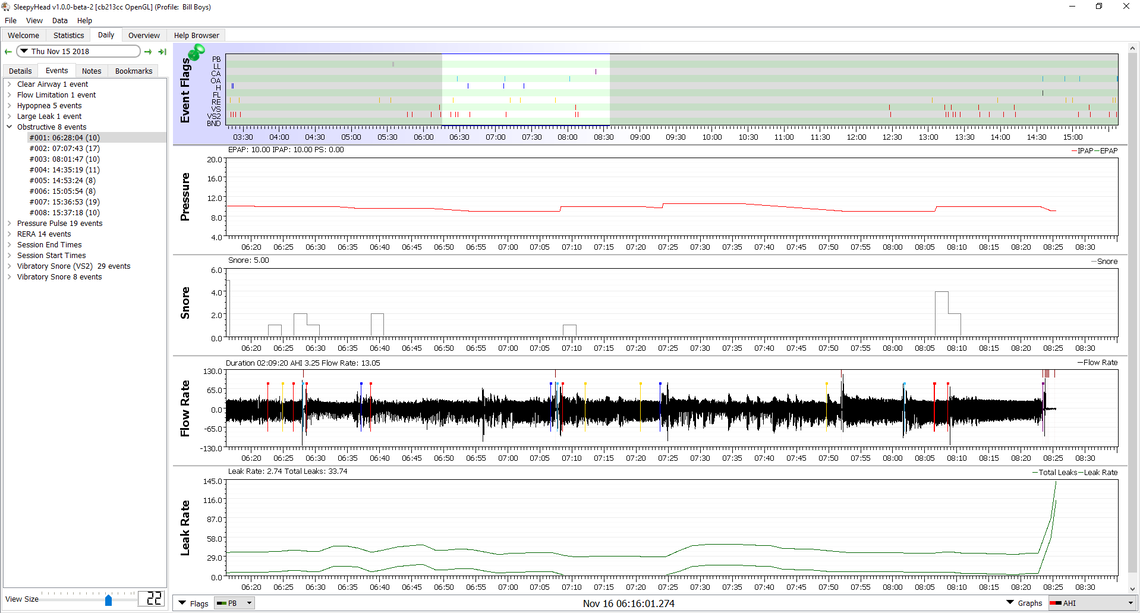Viewport: 1140px width, 613px height.
Task: Open the View menu
Action: pos(34,20)
